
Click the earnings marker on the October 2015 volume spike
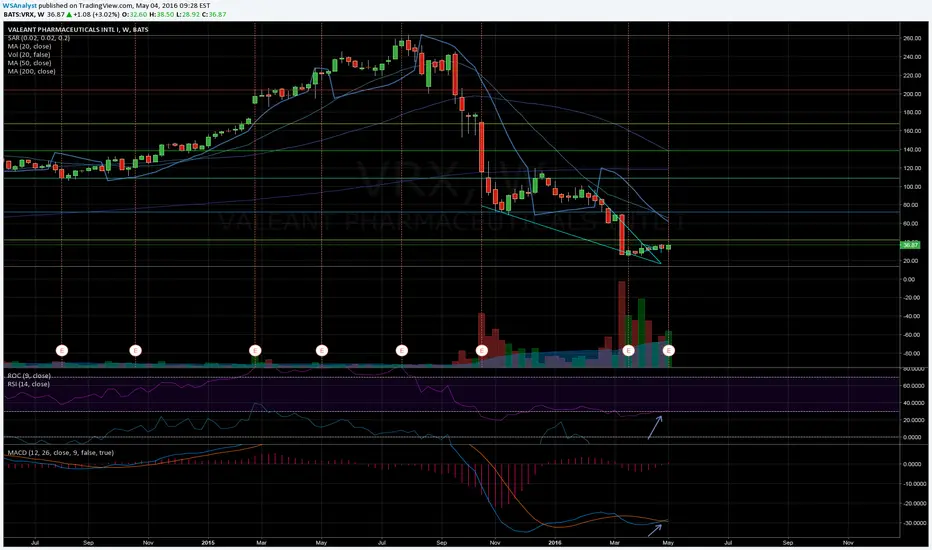pyautogui.click(x=482, y=350)
